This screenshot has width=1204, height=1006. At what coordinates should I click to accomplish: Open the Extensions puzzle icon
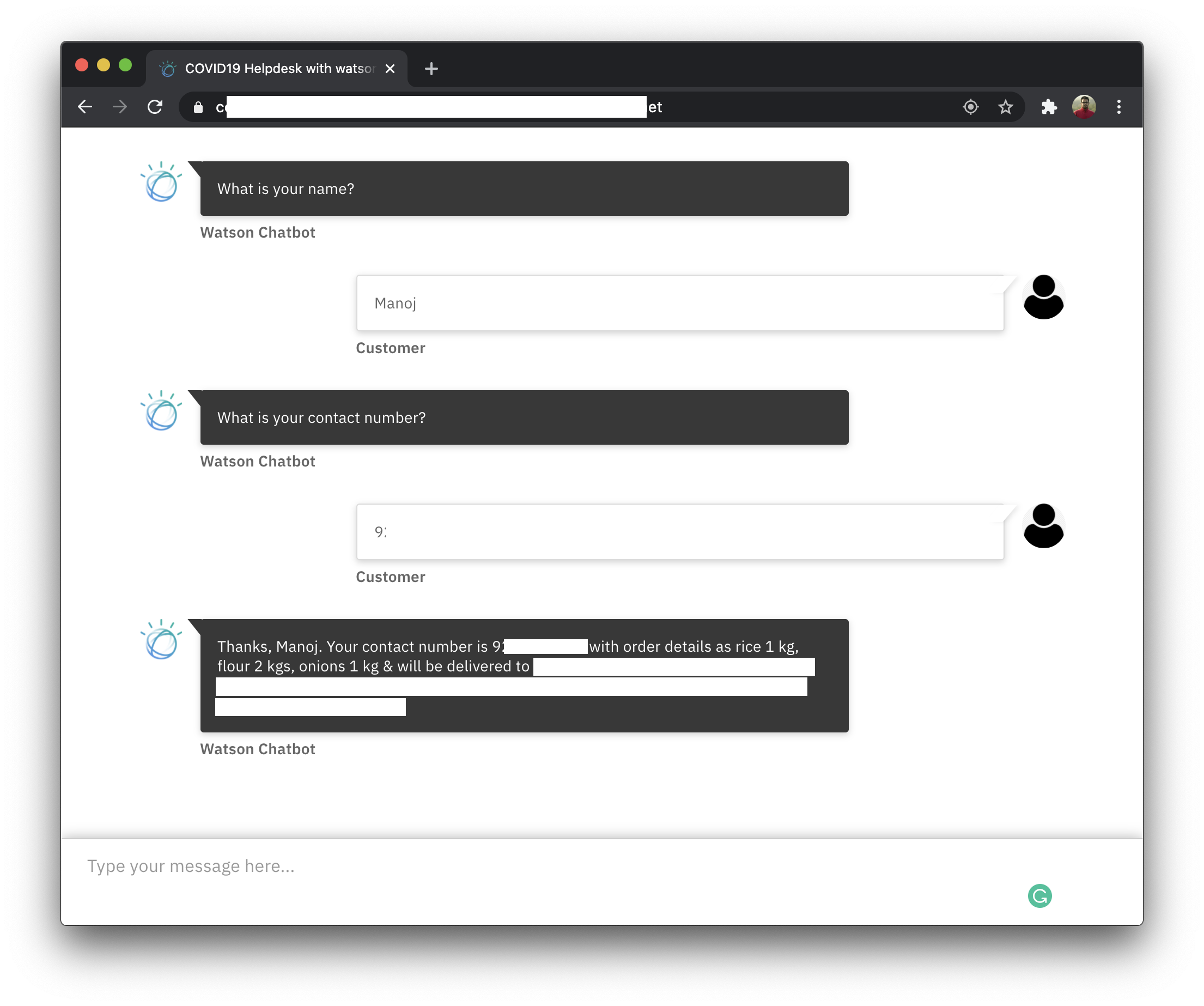pyautogui.click(x=1049, y=107)
